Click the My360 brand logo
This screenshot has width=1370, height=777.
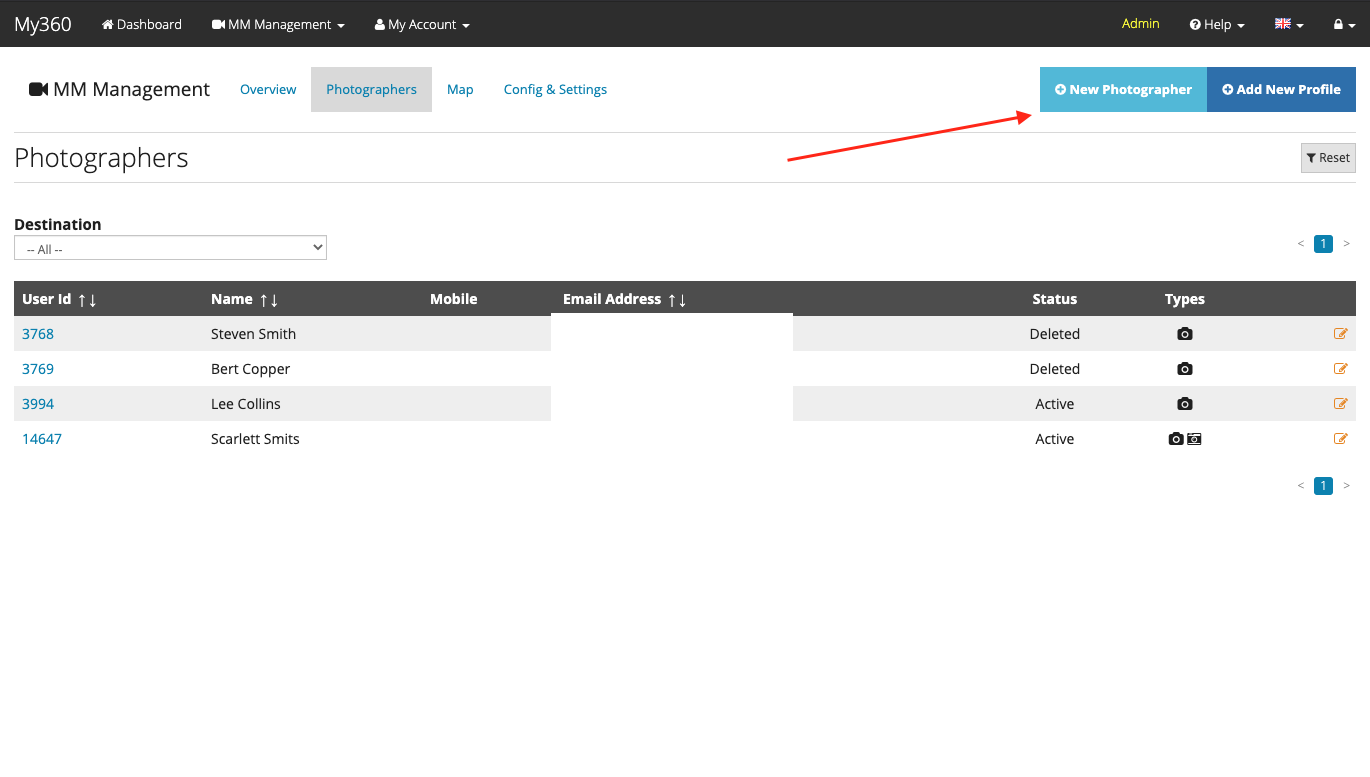[x=43, y=24]
